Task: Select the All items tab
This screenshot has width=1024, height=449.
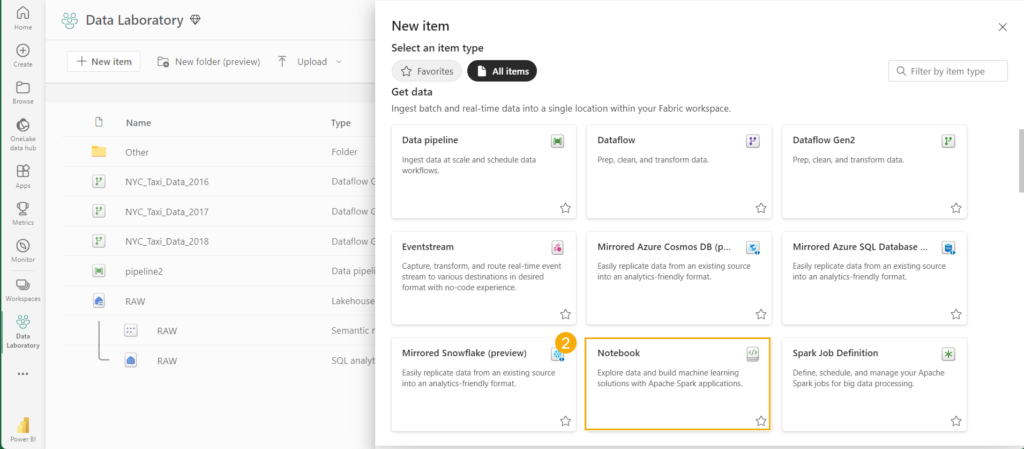Action: click(x=502, y=71)
